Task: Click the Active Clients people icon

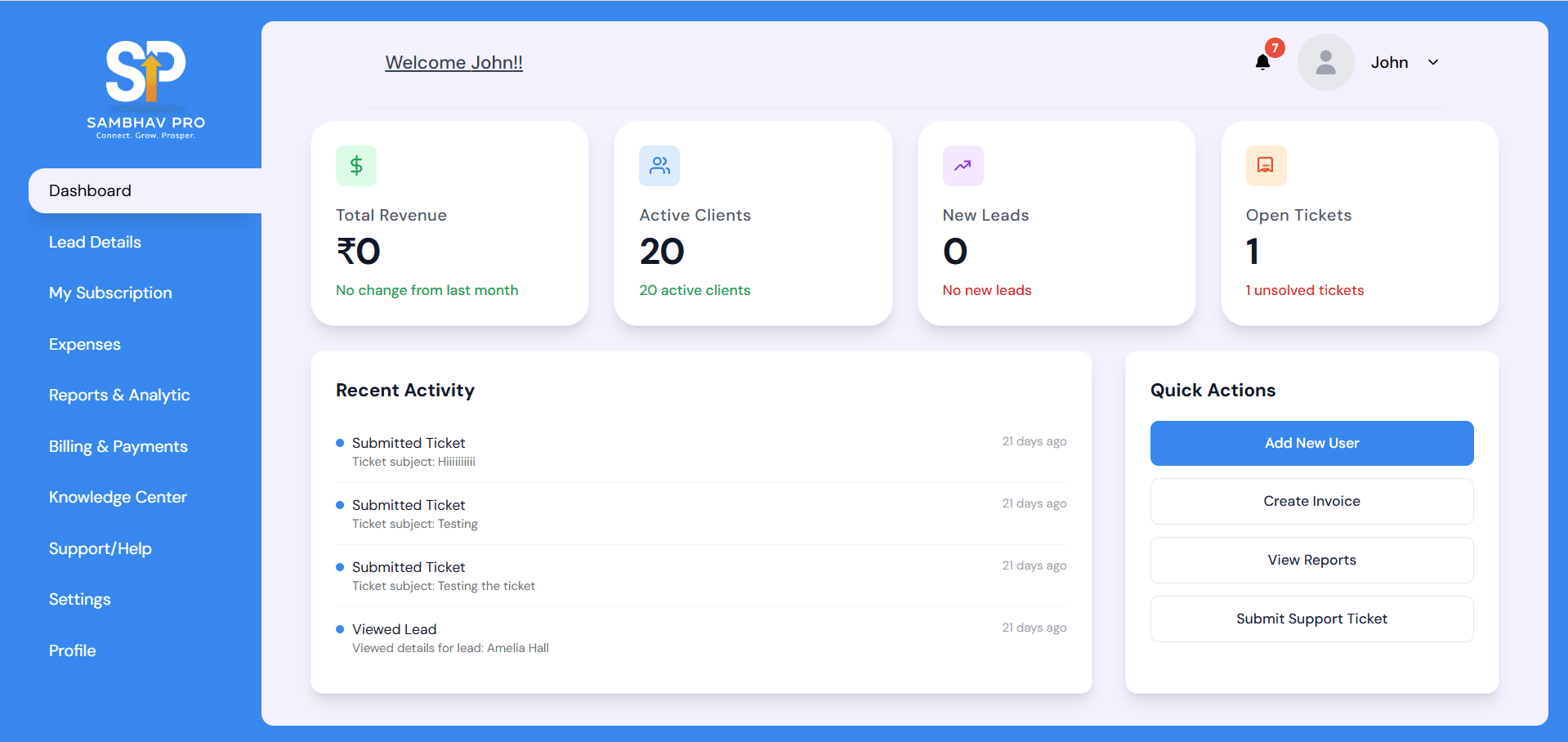Action: [x=659, y=165]
